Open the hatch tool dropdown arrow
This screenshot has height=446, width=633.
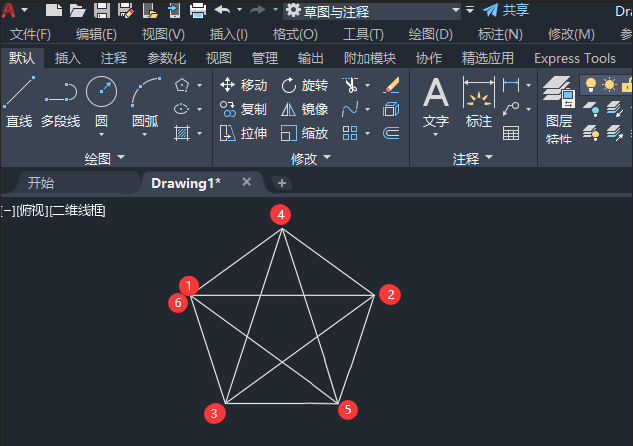click(199, 133)
